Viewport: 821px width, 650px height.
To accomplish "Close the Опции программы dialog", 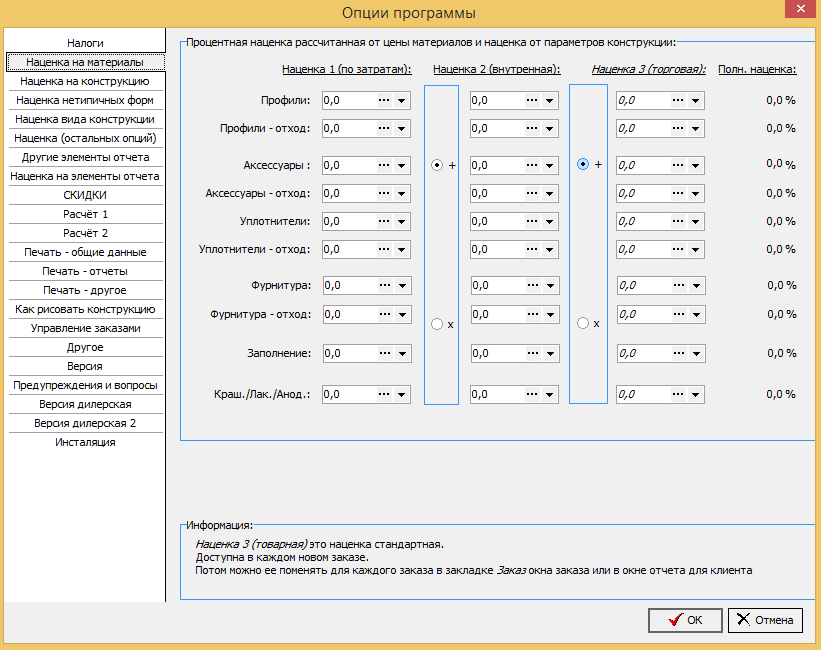I will click(x=801, y=9).
